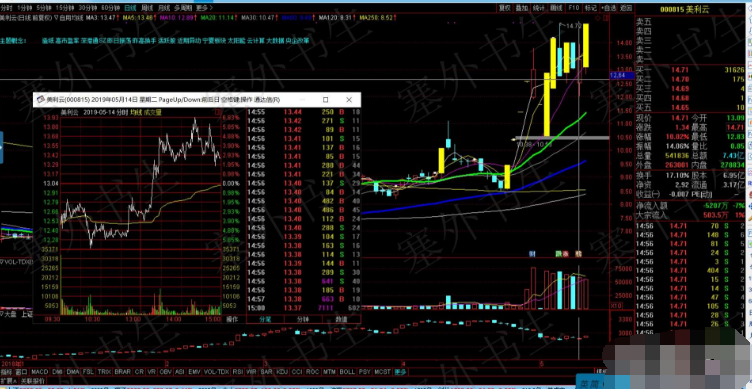752x389 pixels.
Task: Select the BOLL indicator tab
Action: (347, 372)
